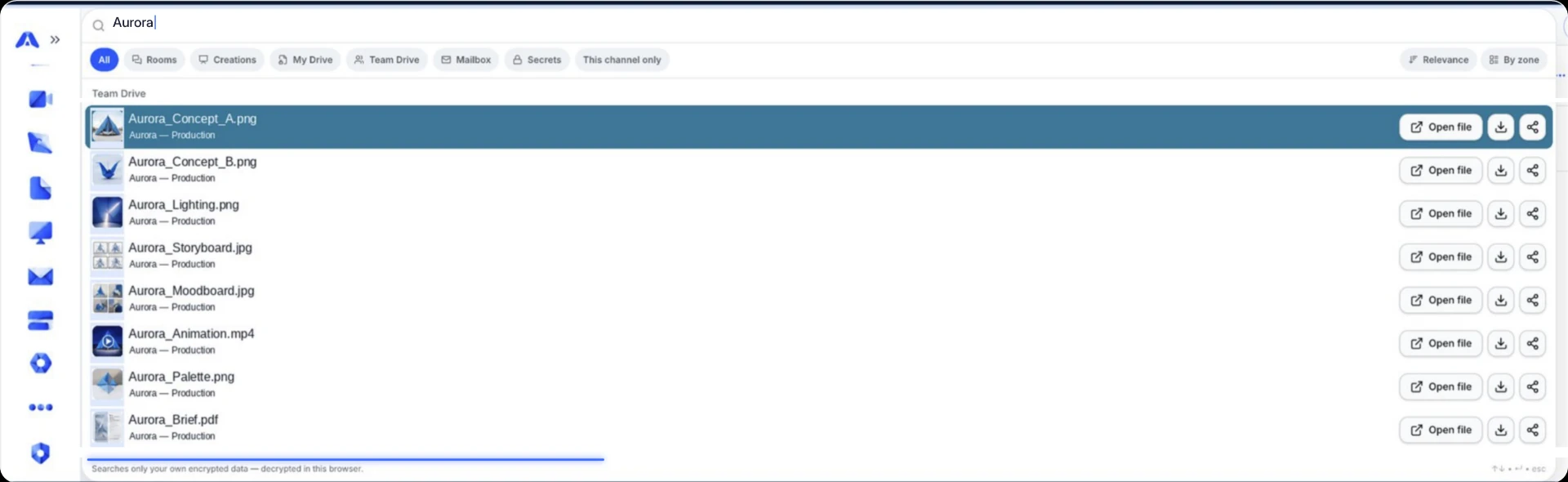1568x482 pixels.
Task: Open the mail envelope sidebar icon
Action: click(x=40, y=277)
